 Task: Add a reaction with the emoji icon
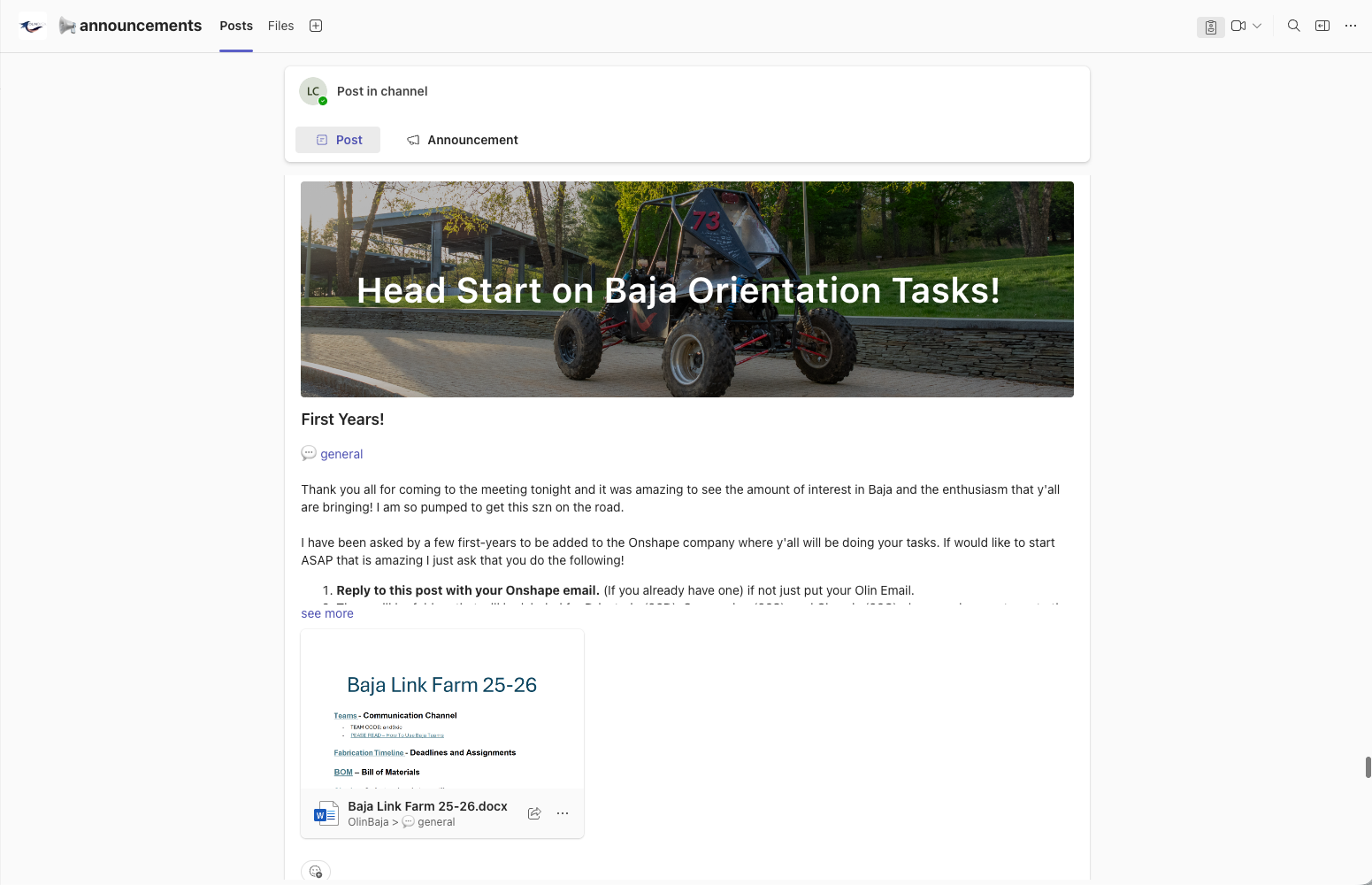point(316,871)
